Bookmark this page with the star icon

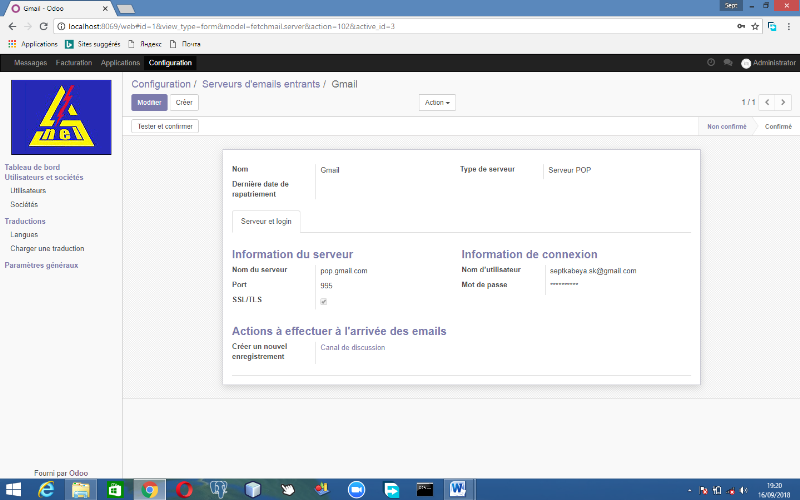pyautogui.click(x=755, y=25)
